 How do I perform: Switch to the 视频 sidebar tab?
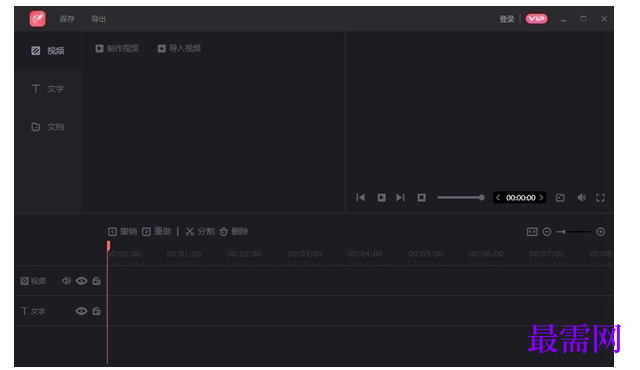pyautogui.click(x=48, y=51)
